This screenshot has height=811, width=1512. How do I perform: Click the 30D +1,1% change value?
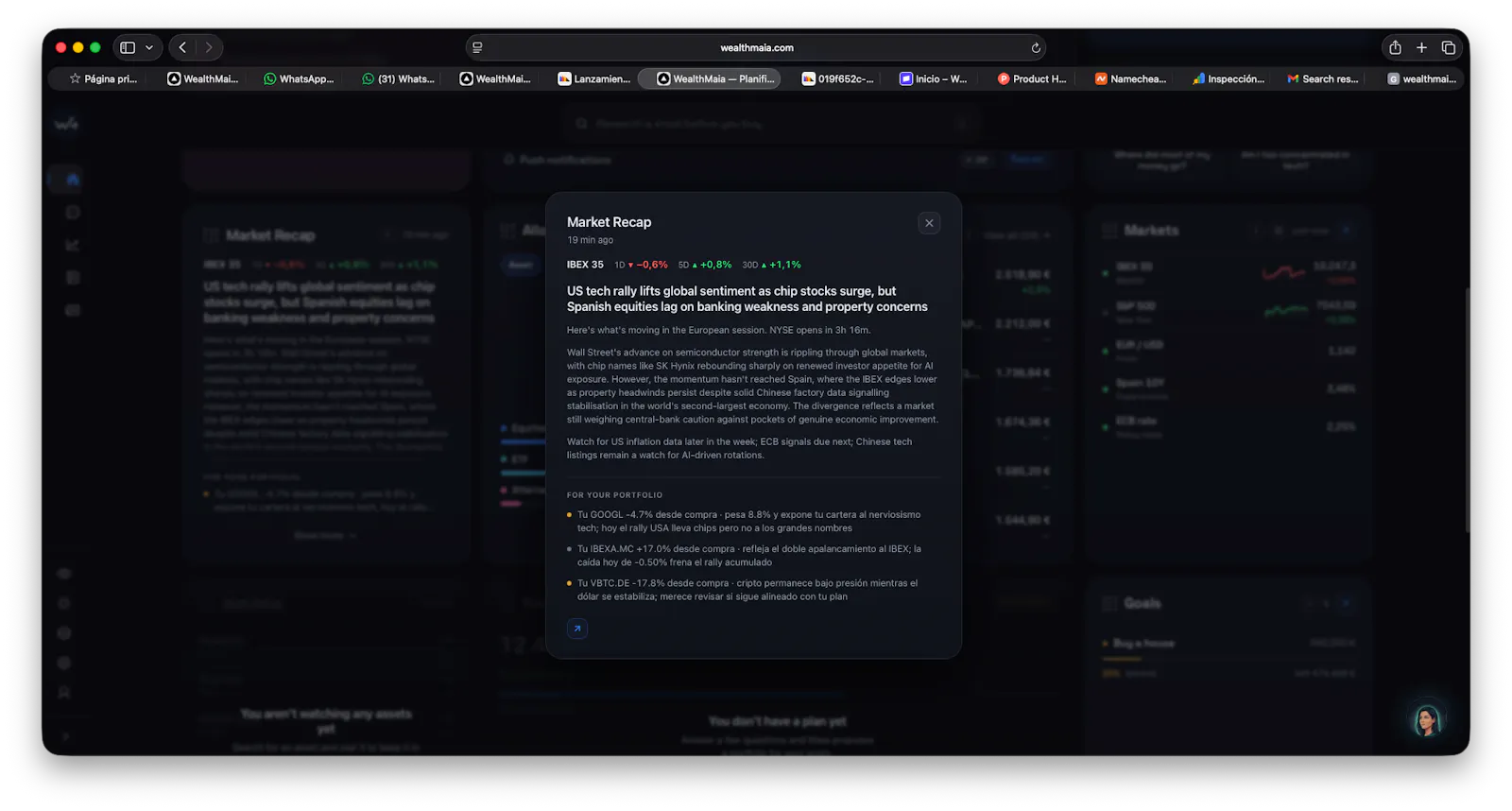(x=771, y=265)
